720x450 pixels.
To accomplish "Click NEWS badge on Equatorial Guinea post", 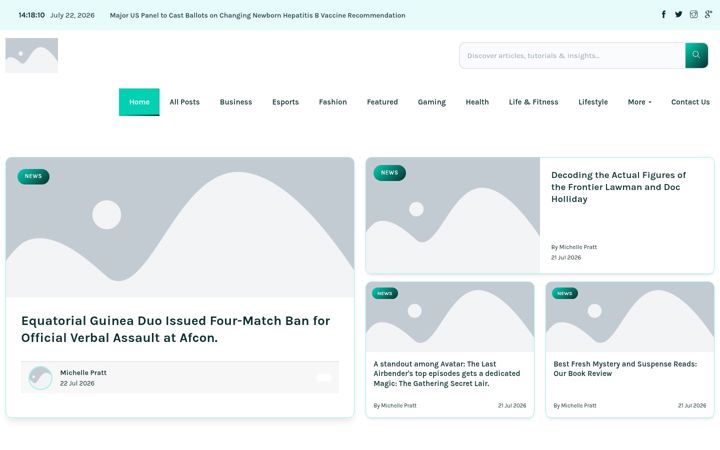I will pyautogui.click(x=33, y=176).
